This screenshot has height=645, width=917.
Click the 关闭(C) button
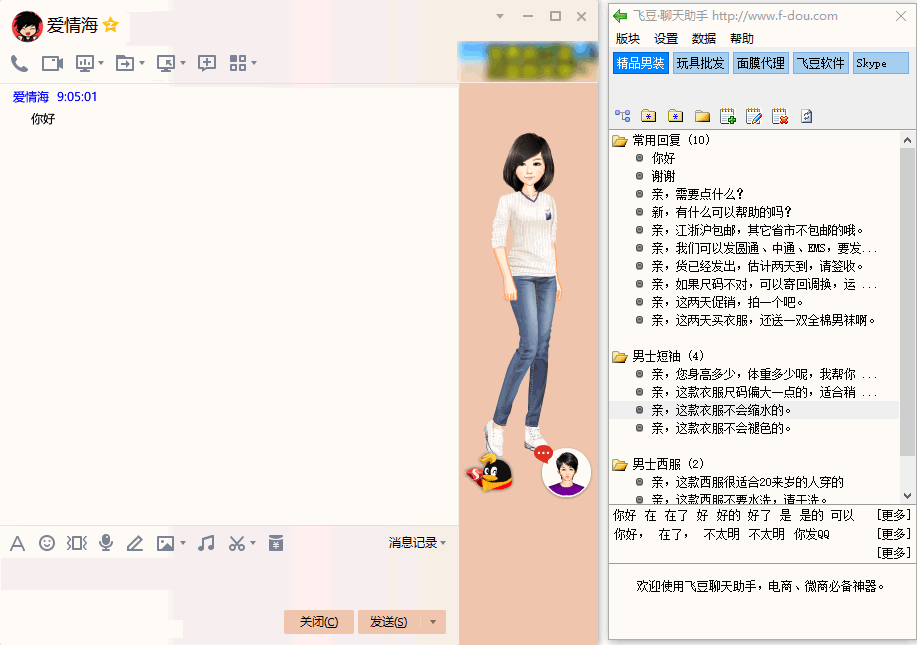(x=319, y=622)
